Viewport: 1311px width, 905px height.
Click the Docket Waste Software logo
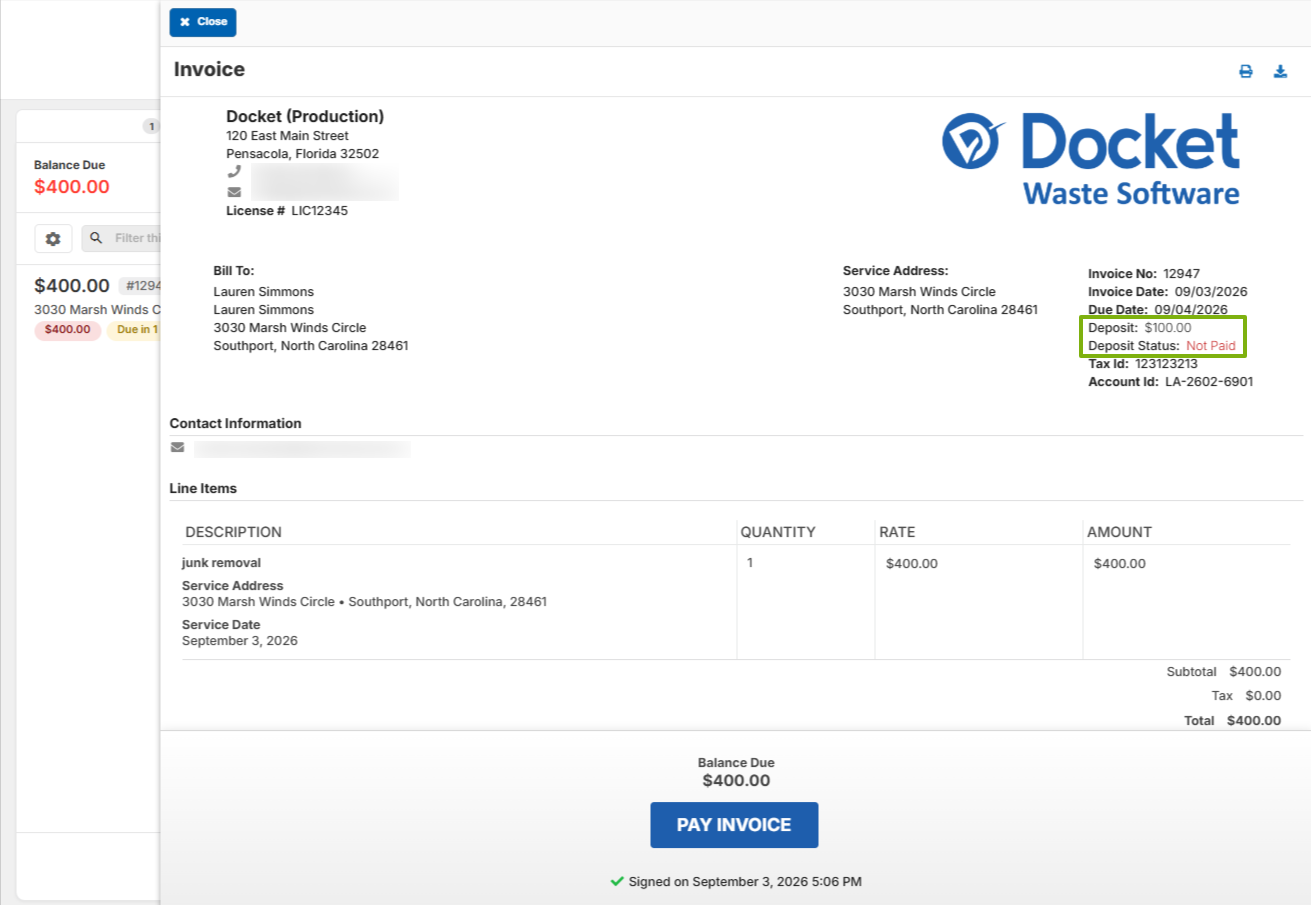(x=1091, y=158)
